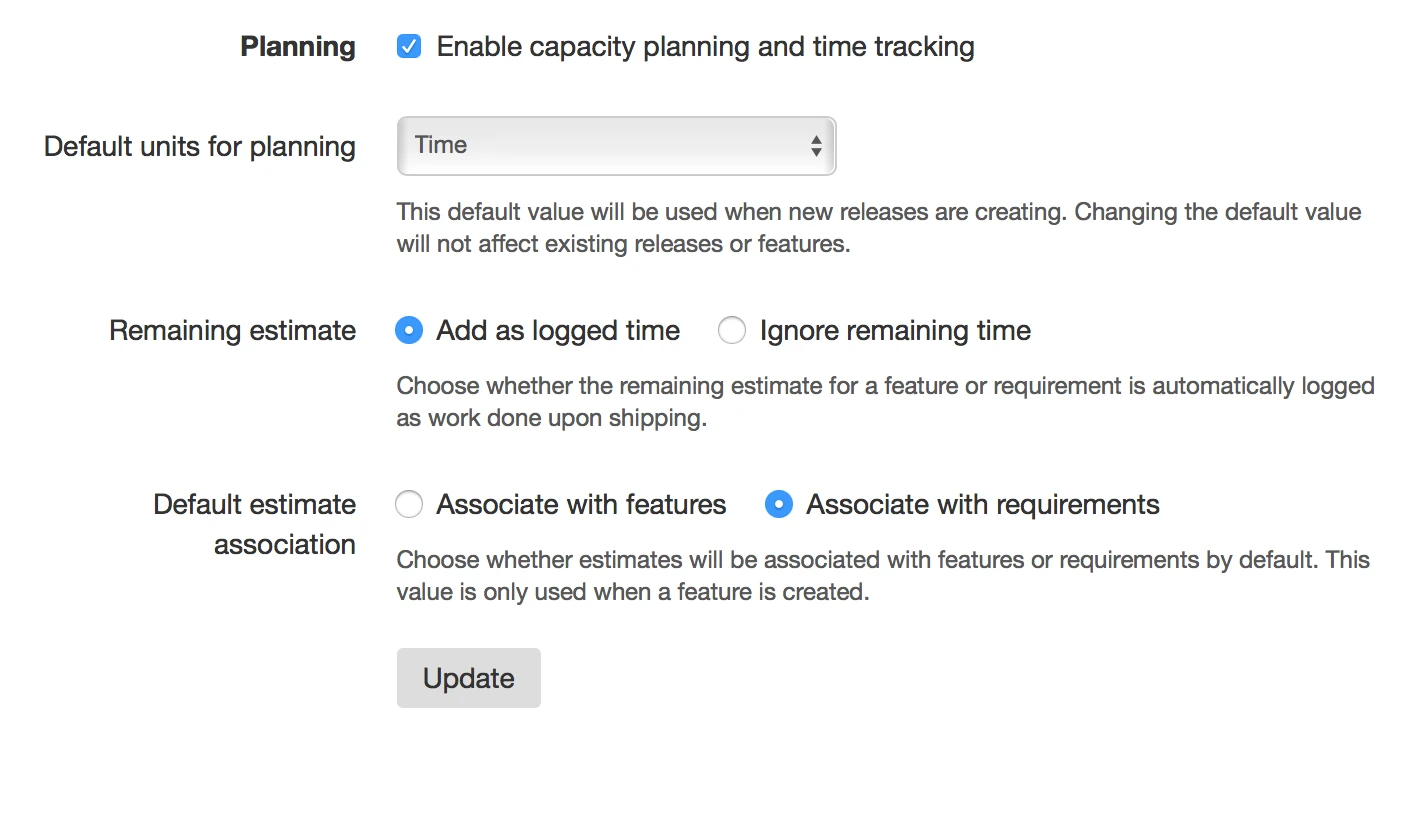This screenshot has height=816, width=1402.
Task: Click the help text about new releases default value
Action: [878, 228]
